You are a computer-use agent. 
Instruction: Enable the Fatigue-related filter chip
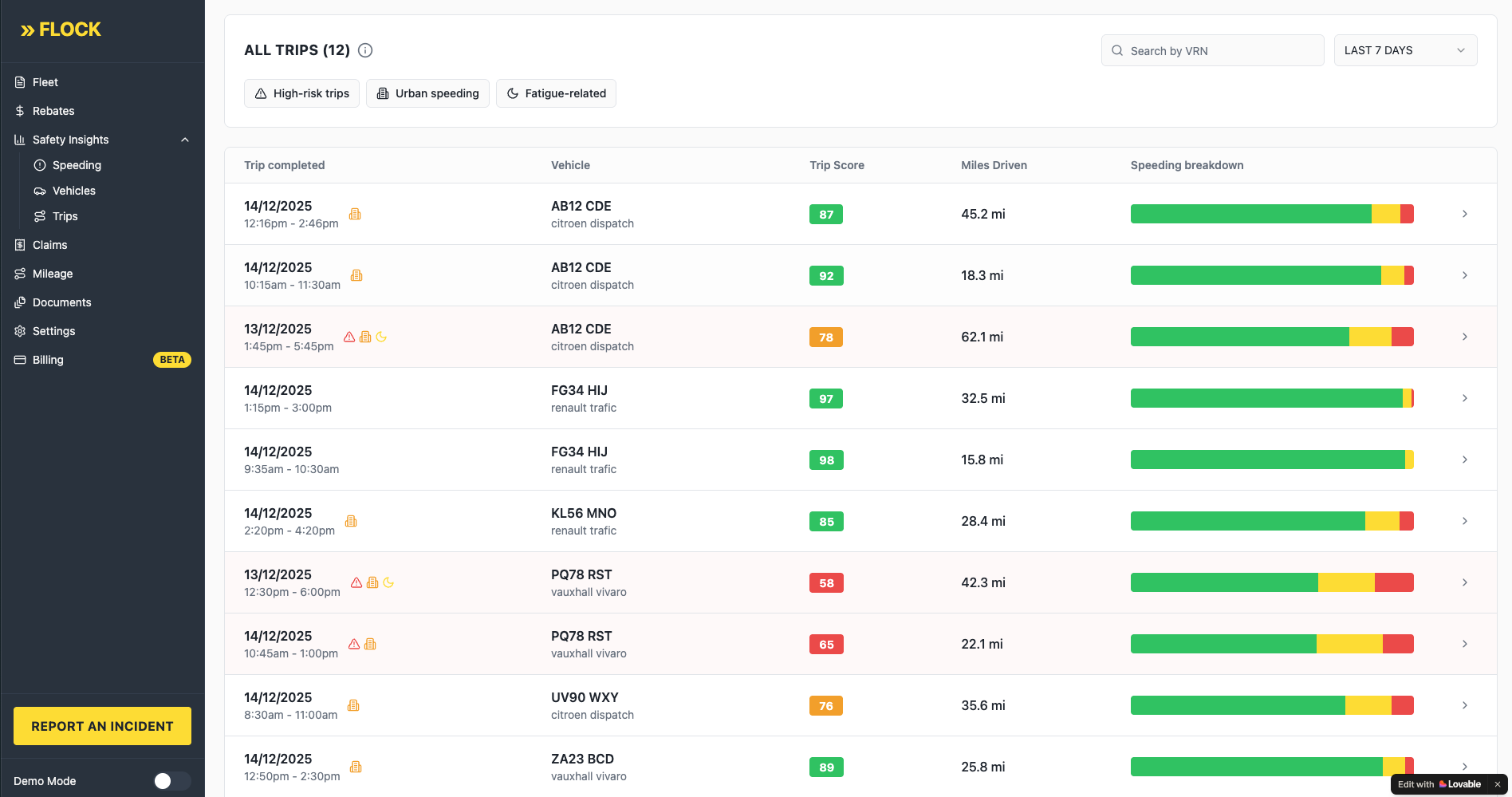[x=556, y=93]
